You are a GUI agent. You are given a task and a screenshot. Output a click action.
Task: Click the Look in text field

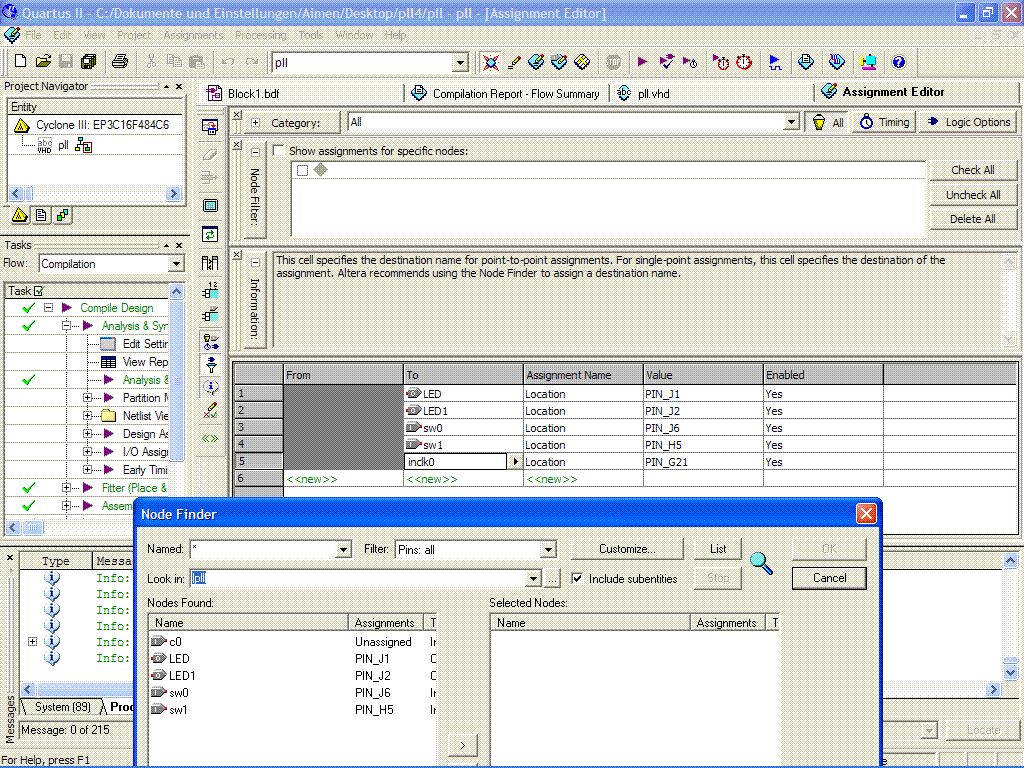[360, 579]
